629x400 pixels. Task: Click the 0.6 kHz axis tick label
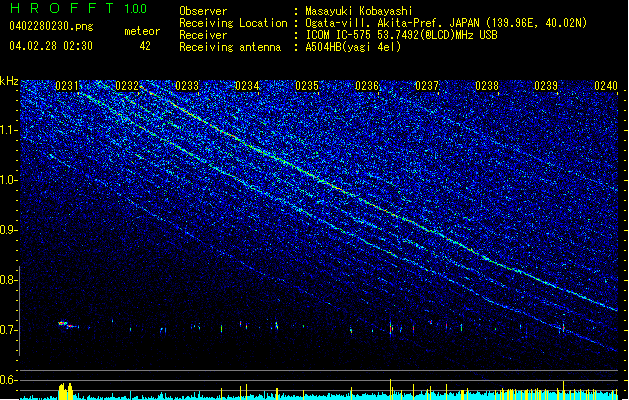click(9, 380)
